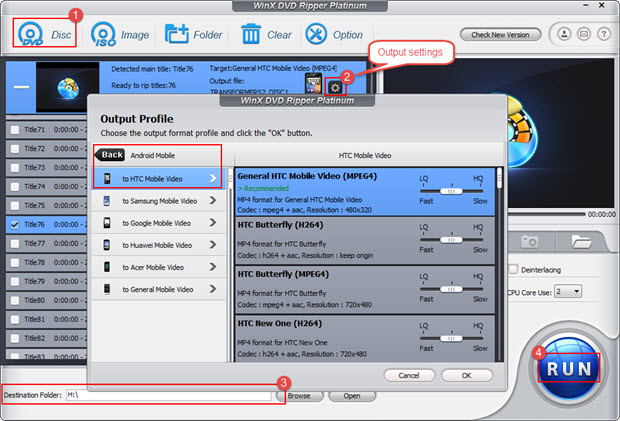Screen dimensions: 620x421
Task: Open the CPU Core Use dropdown
Action: 568,292
